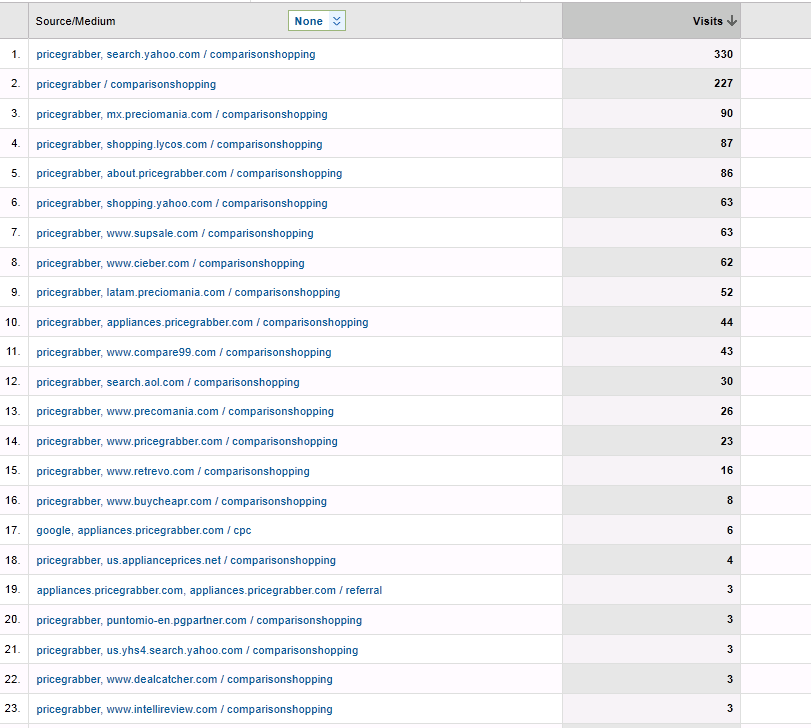Viewport: 811px width, 728px height.
Task: Click the search.aol.com comparisonshopping link
Action: click(168, 382)
